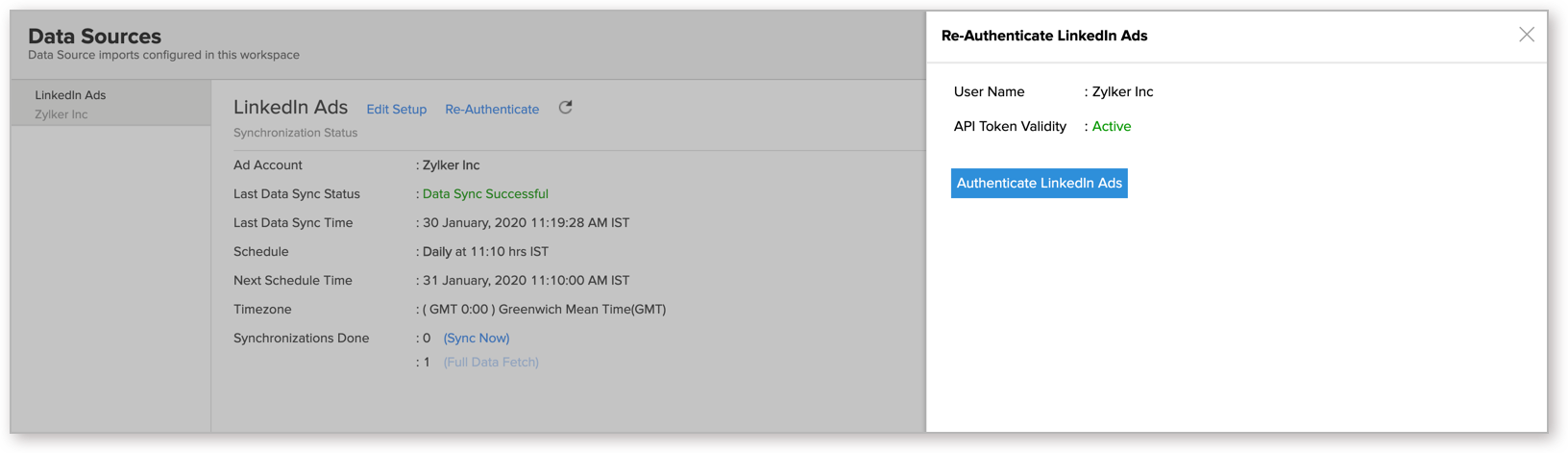Click the User Name Zylker Inc value
Screen dimensions: 1568x453
point(1122,92)
